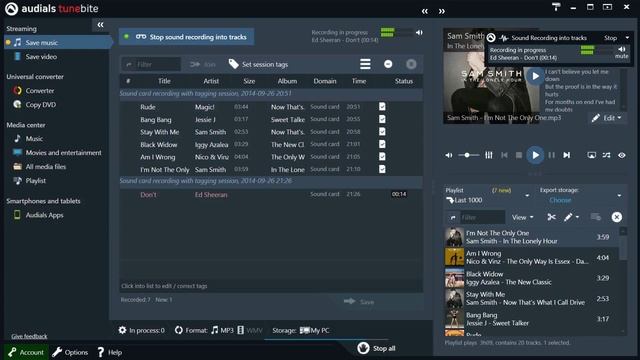This screenshot has height=360, width=640.
Task: Open the playlist View dropdown
Action: (522, 218)
